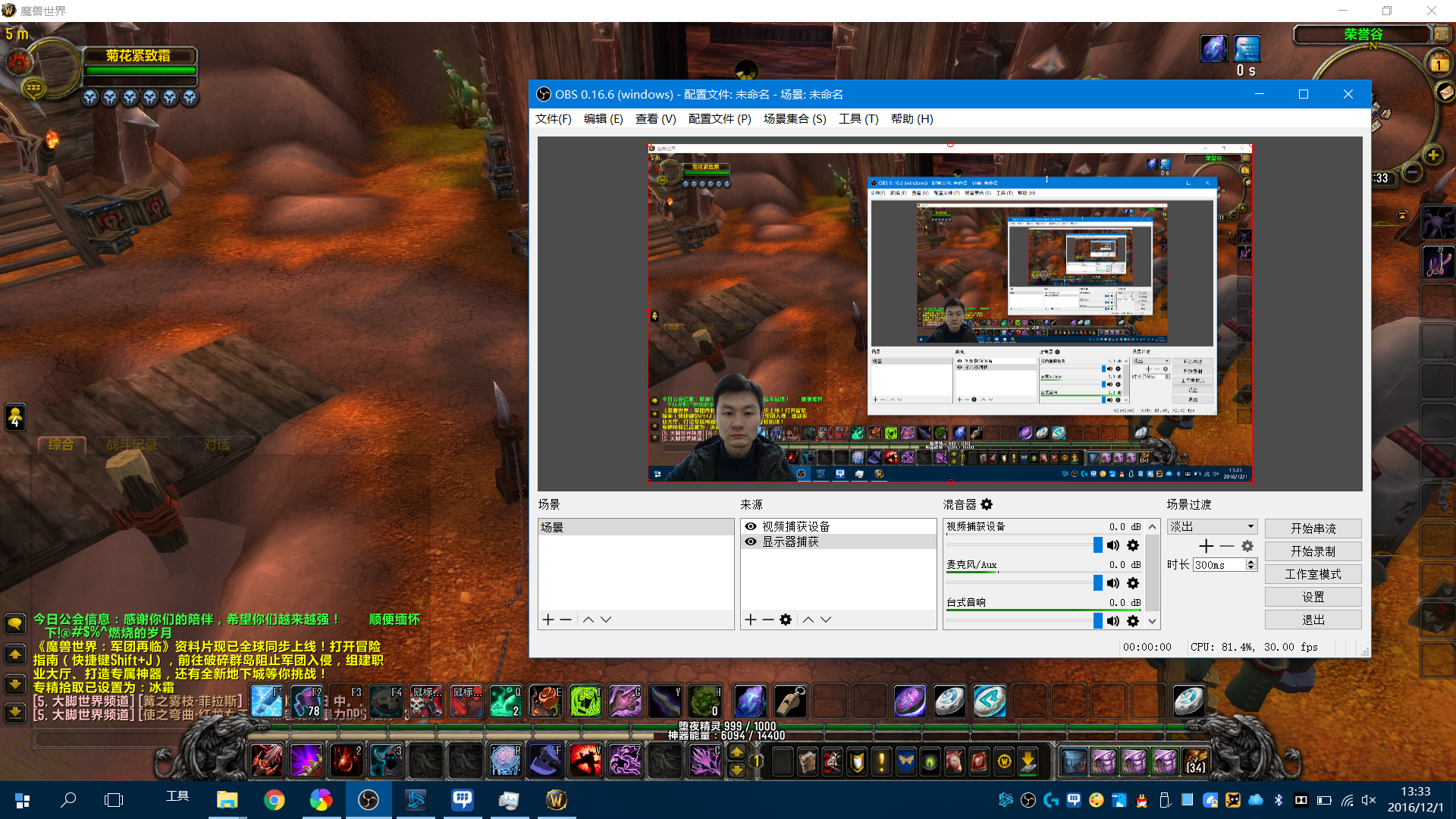This screenshot has width=1456, height=819.
Task: Click 开始录制 to start recording
Action: coord(1313,551)
